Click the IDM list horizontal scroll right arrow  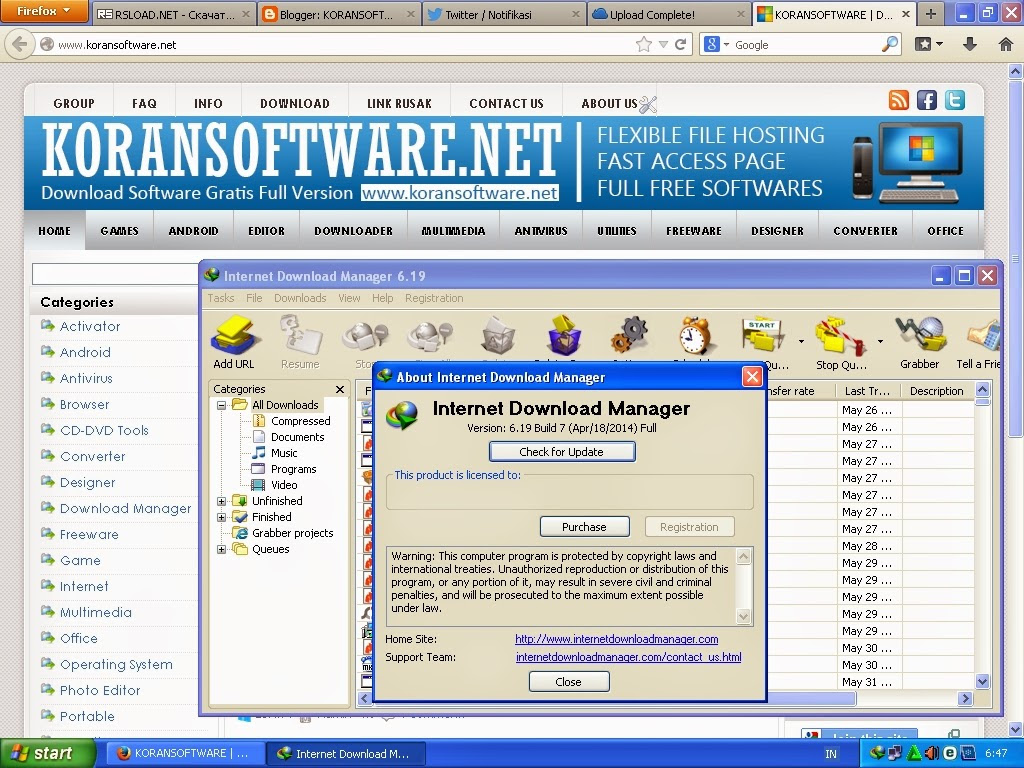pos(965,699)
